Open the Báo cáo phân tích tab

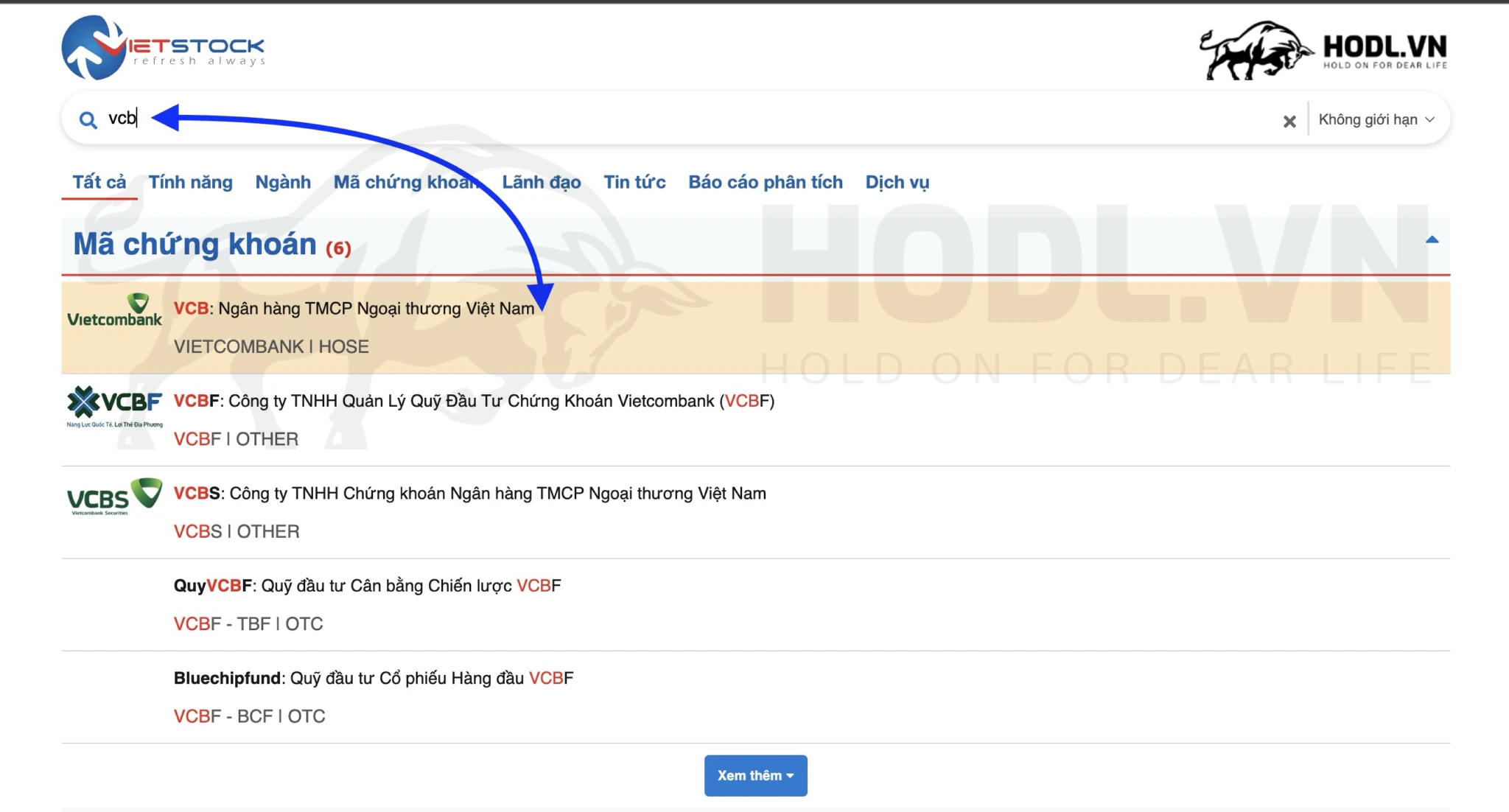pos(765,182)
